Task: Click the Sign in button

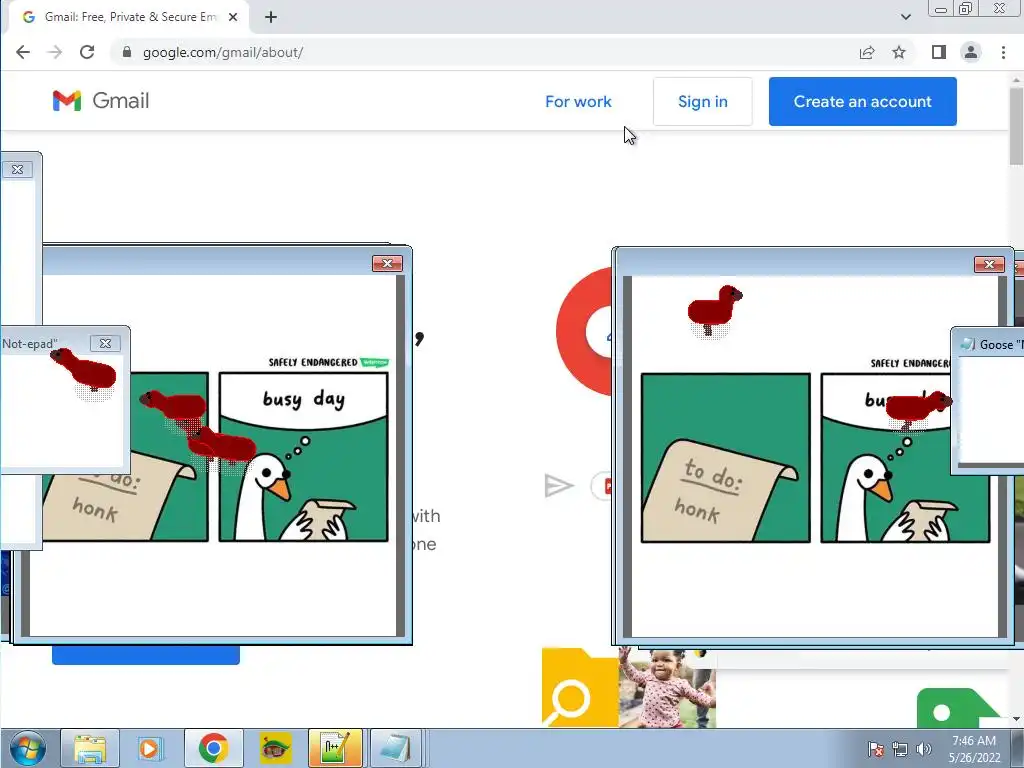Action: [703, 102]
